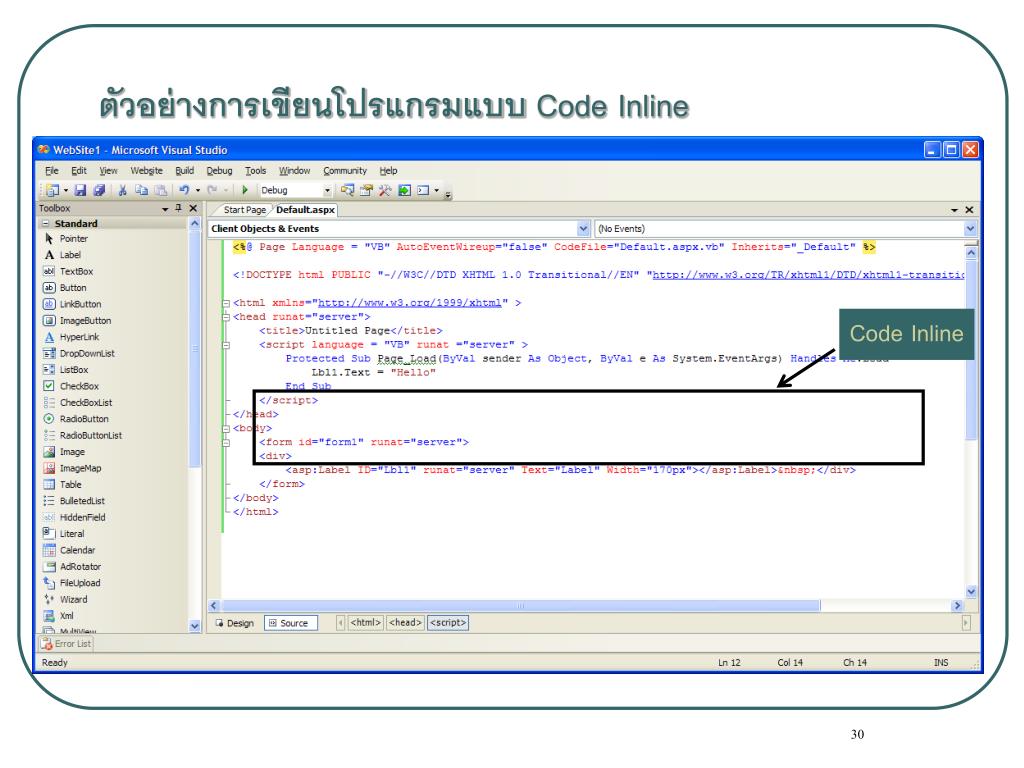Click the Copy toolbar icon
1024x768 pixels.
pos(141,190)
